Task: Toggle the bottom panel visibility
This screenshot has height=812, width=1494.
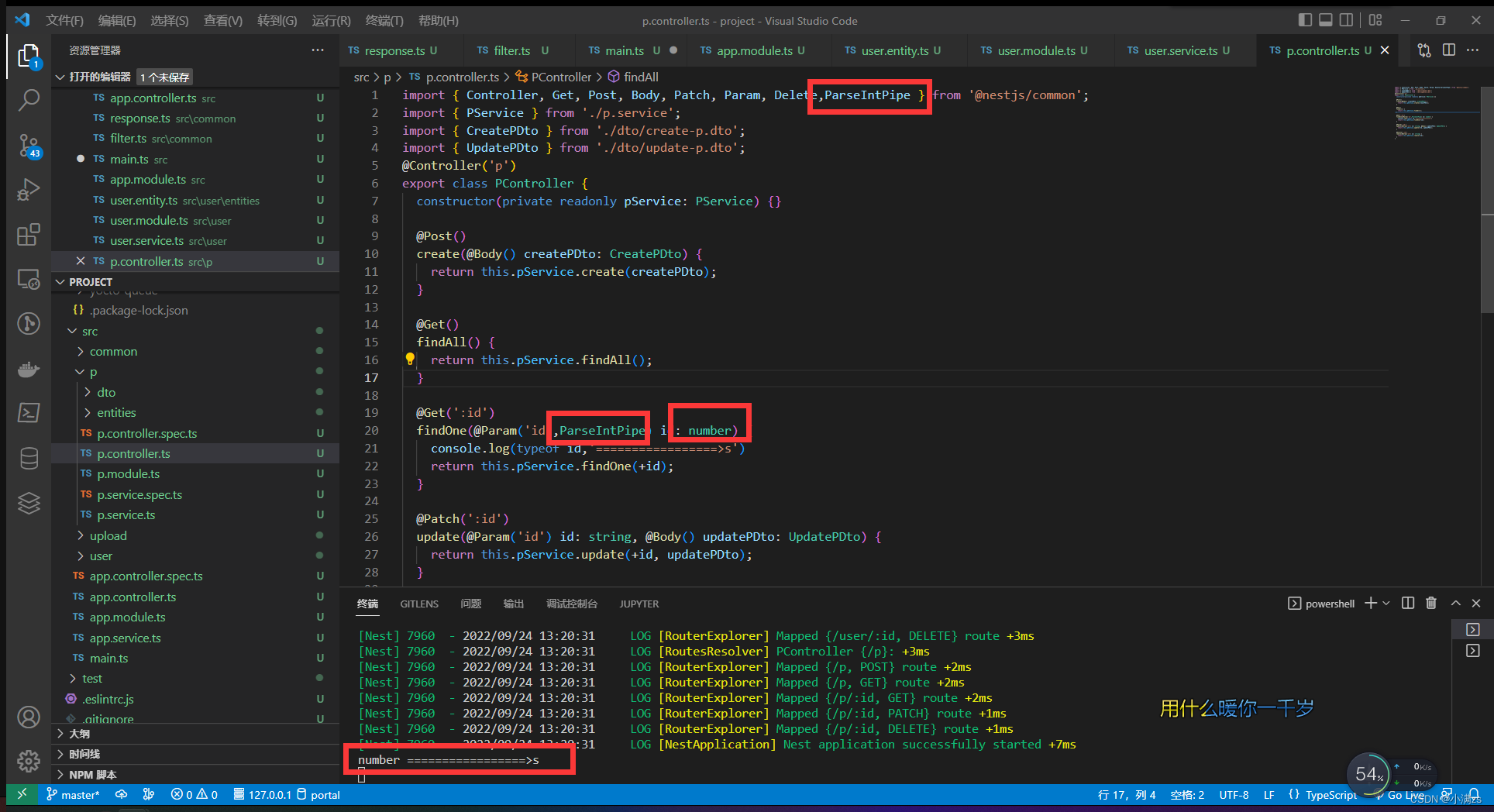Action: pos(1326,20)
